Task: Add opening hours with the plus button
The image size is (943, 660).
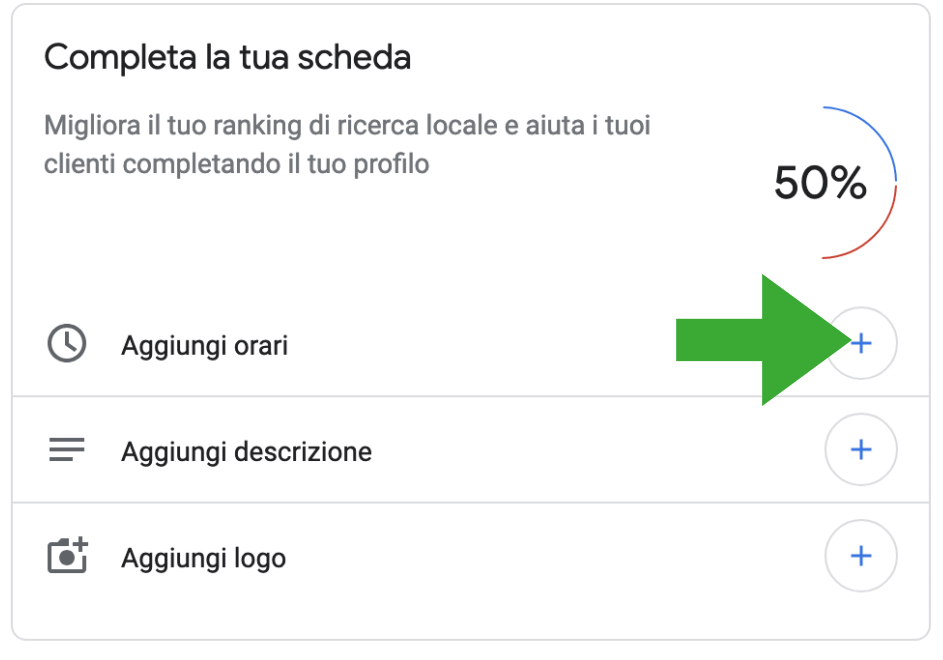Action: coord(861,344)
